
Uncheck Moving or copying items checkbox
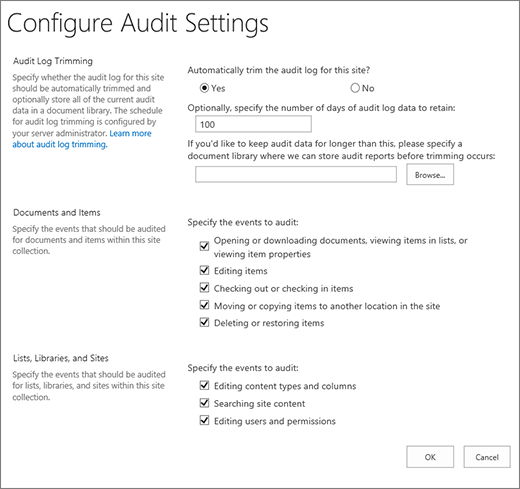click(x=204, y=305)
